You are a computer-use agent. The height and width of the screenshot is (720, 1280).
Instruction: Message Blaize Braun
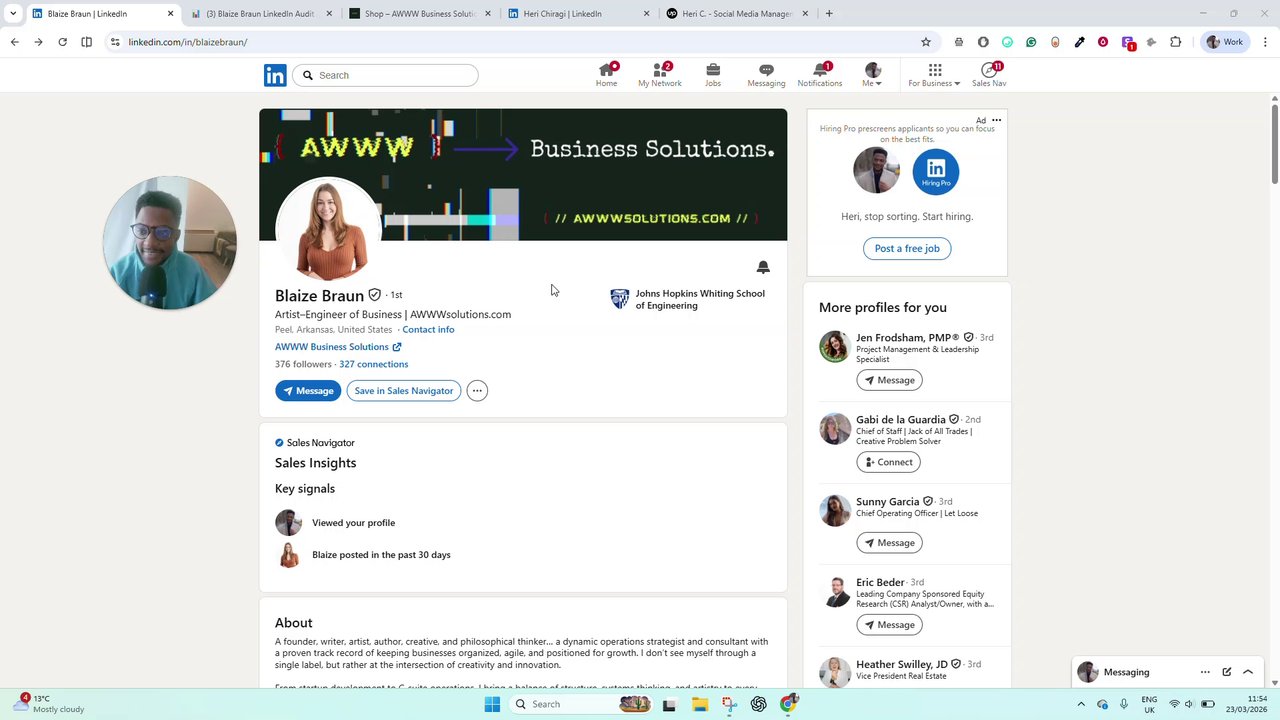(308, 391)
